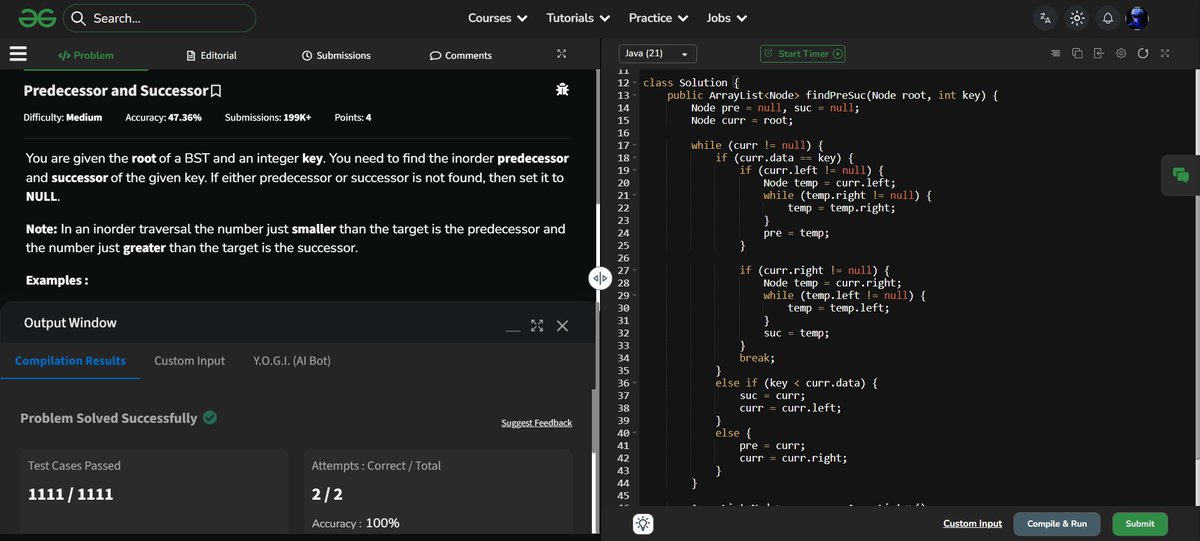Collapse the curr.right if-block at line 27
The width and height of the screenshot is (1200, 541).
point(636,271)
